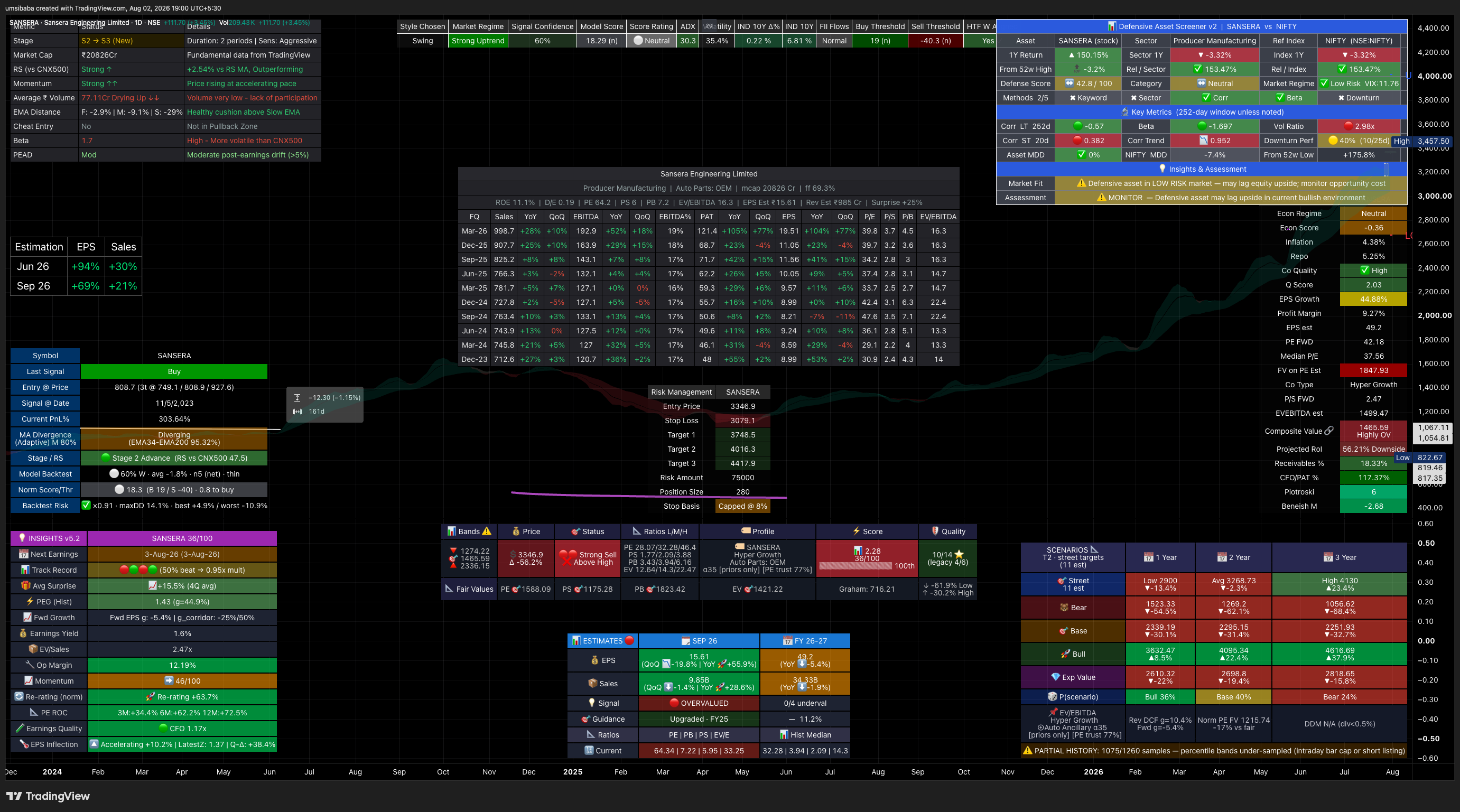The height and width of the screenshot is (812, 1460).
Task: Click the diamond icon beside Exp Value
Action: tap(1055, 677)
